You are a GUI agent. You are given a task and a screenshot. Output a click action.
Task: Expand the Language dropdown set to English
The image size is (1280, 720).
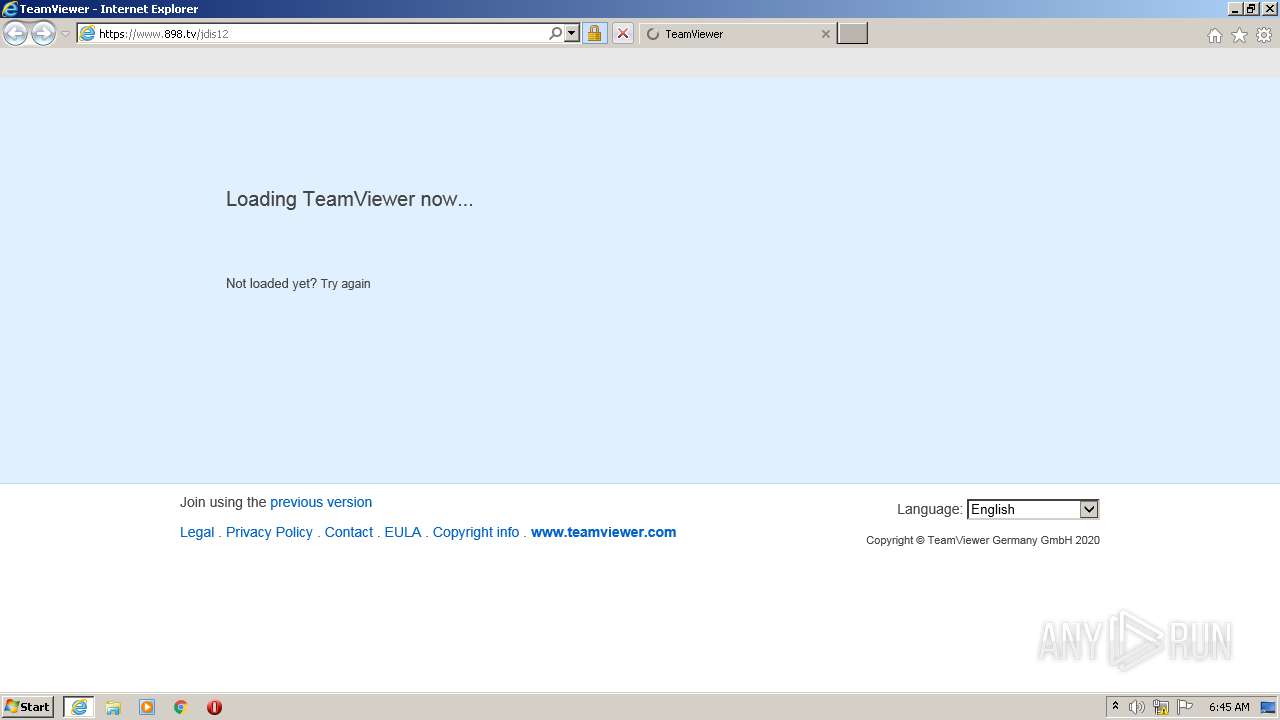(x=1033, y=509)
